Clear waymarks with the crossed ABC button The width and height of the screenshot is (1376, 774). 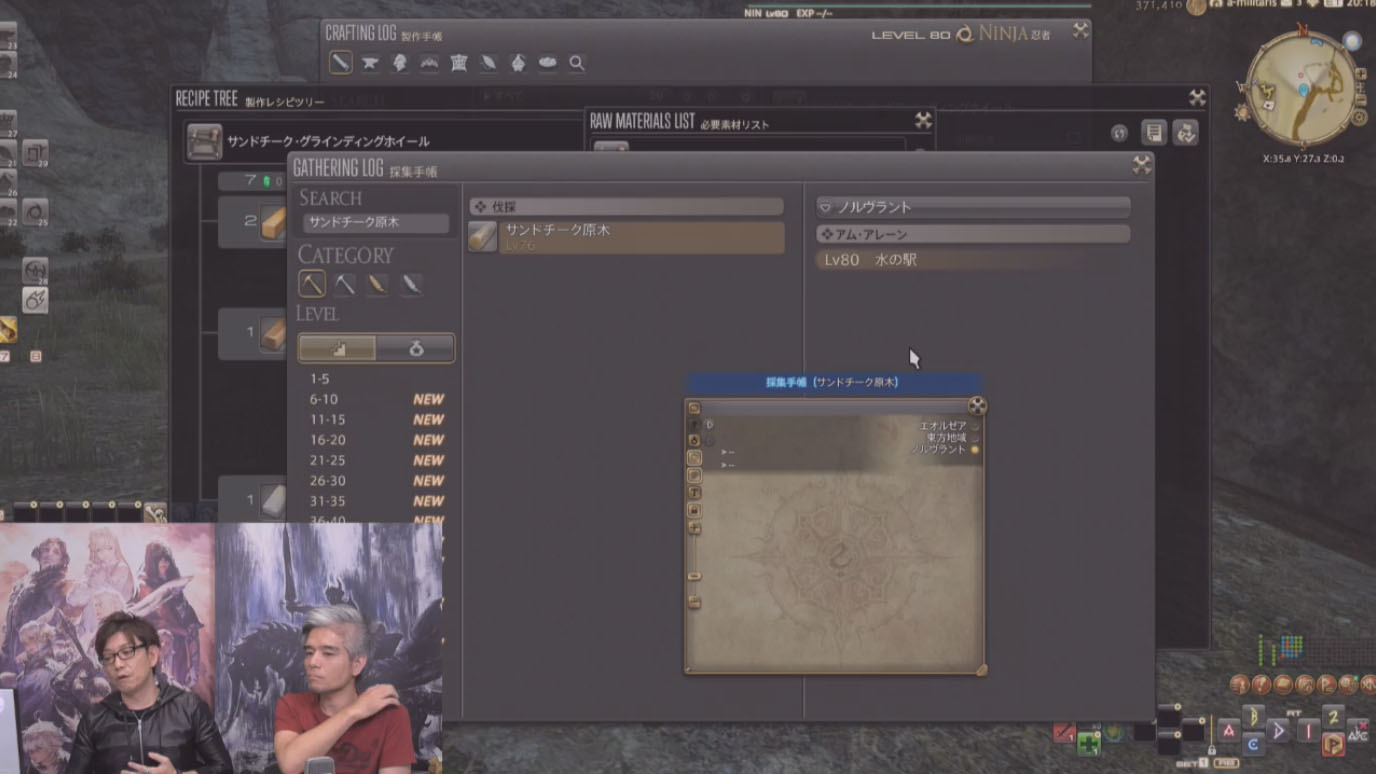(x=1358, y=731)
